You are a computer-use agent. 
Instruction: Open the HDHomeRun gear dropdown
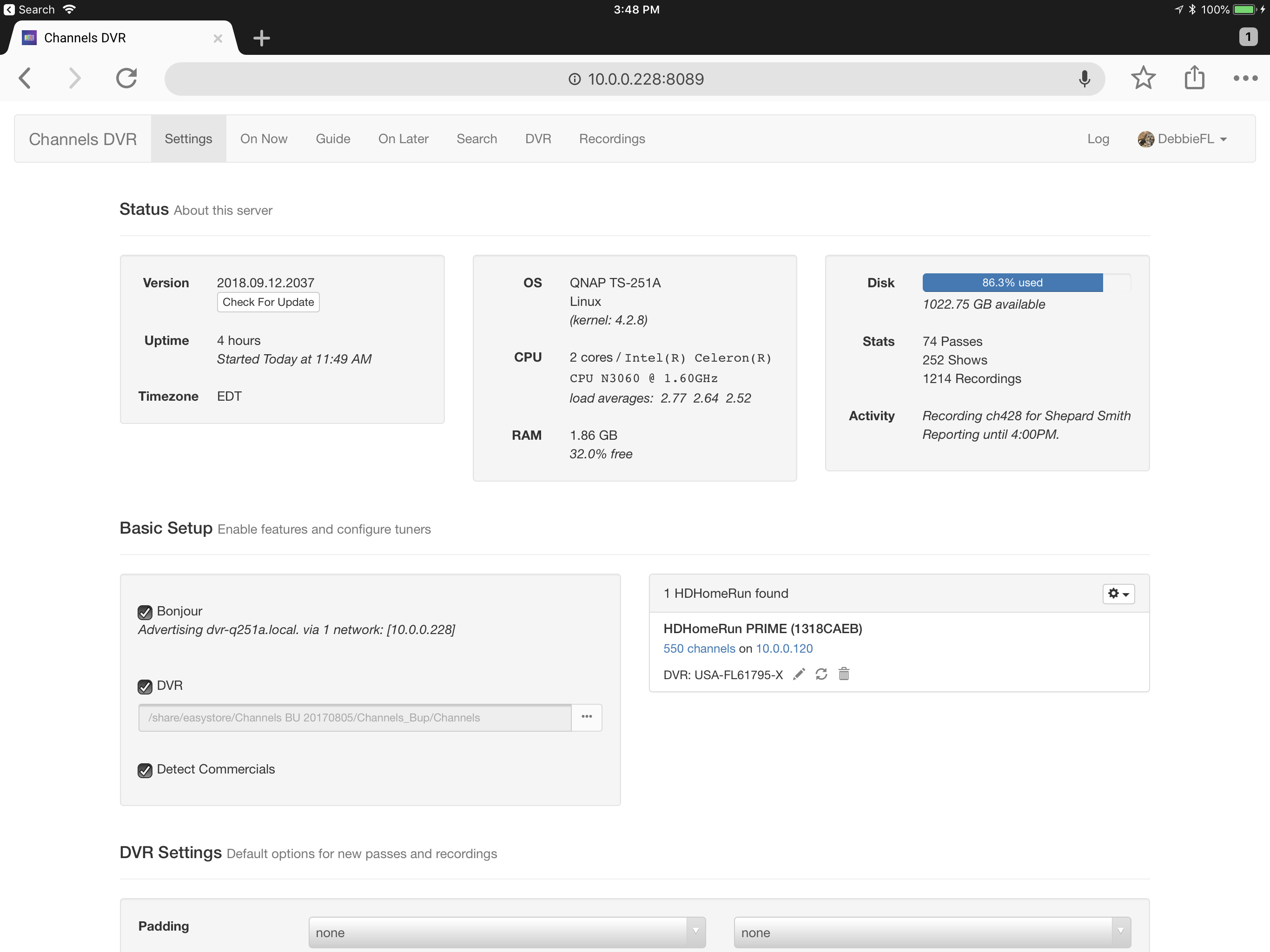coord(1118,594)
